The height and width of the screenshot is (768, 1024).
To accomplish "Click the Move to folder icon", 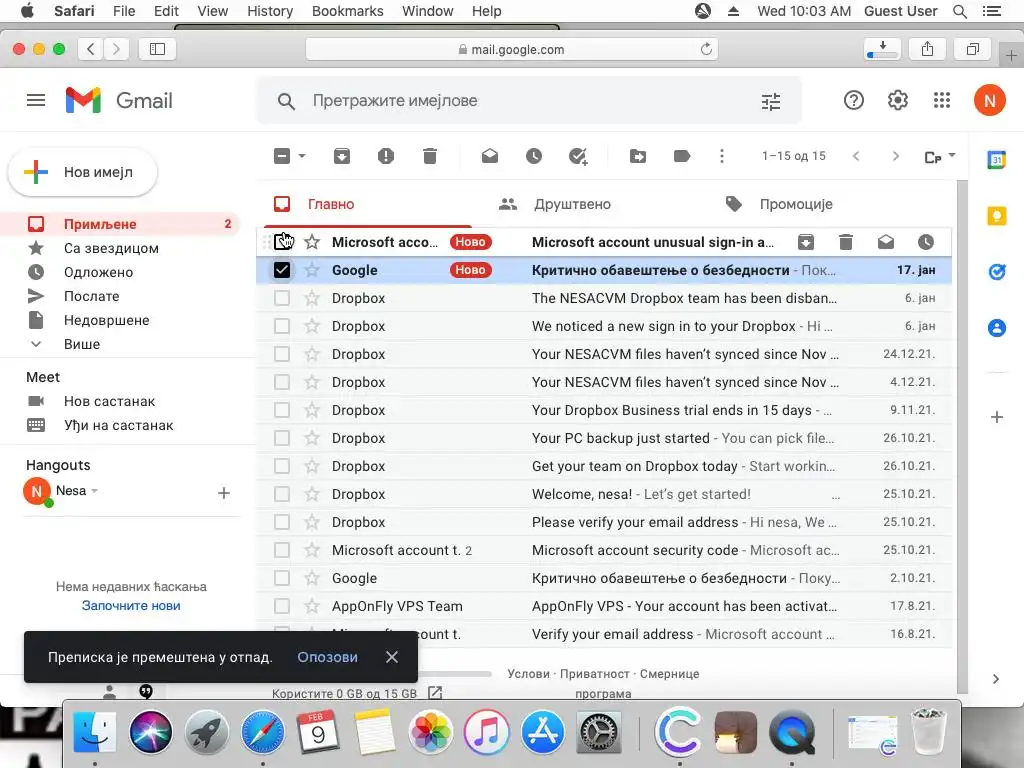I will [638, 156].
